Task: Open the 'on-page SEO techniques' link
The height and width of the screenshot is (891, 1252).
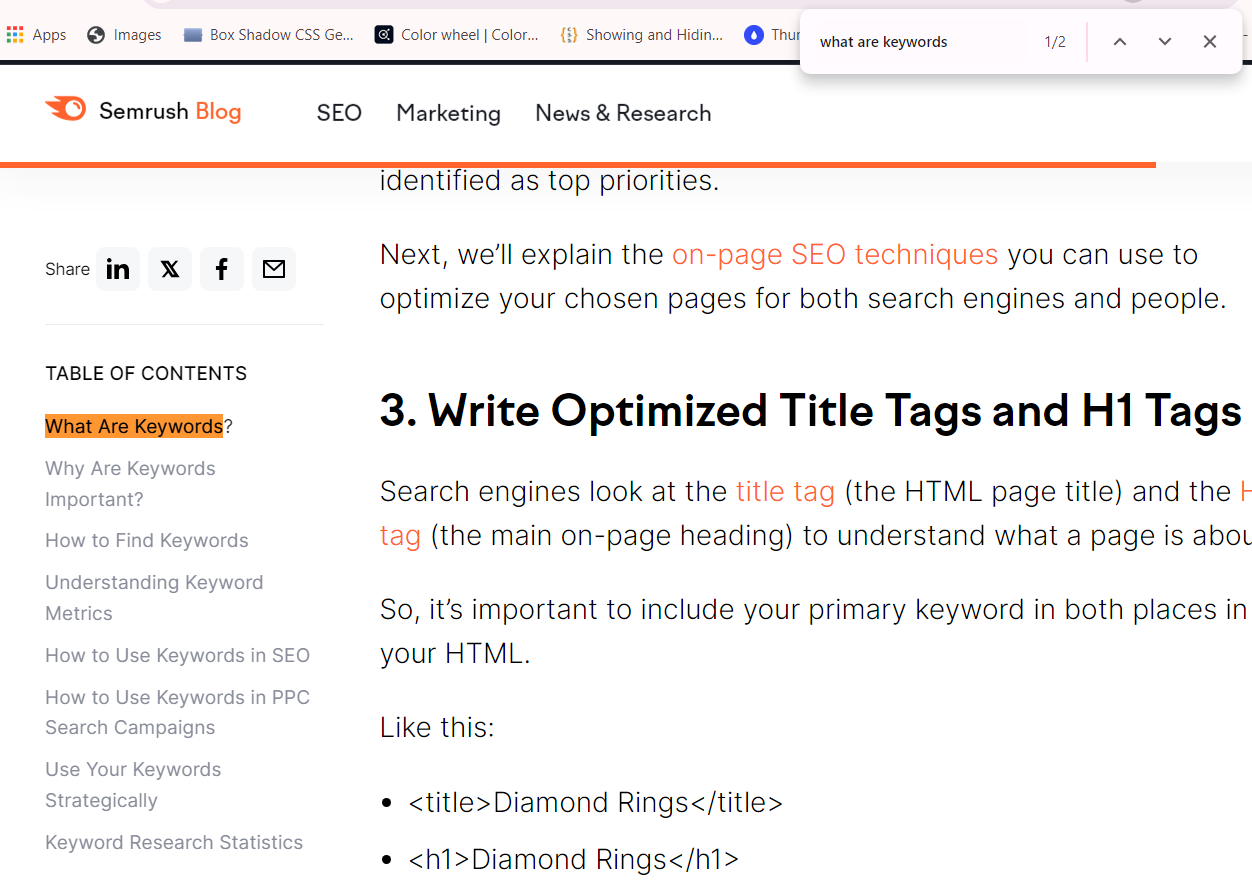Action: 835,254
